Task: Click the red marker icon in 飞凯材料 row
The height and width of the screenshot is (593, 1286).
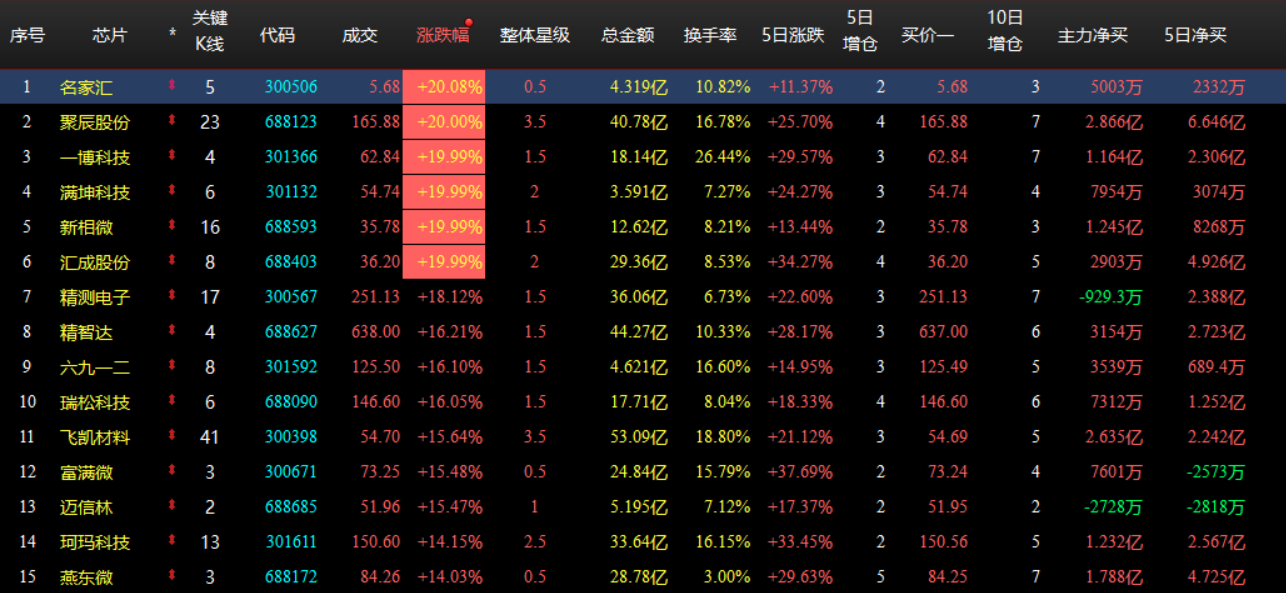Action: 172,436
